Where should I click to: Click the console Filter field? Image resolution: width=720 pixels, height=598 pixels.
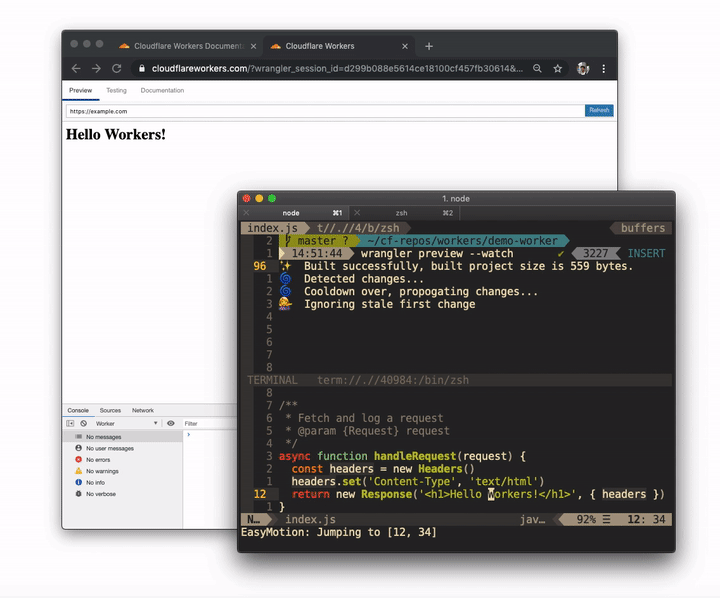click(x=209, y=423)
